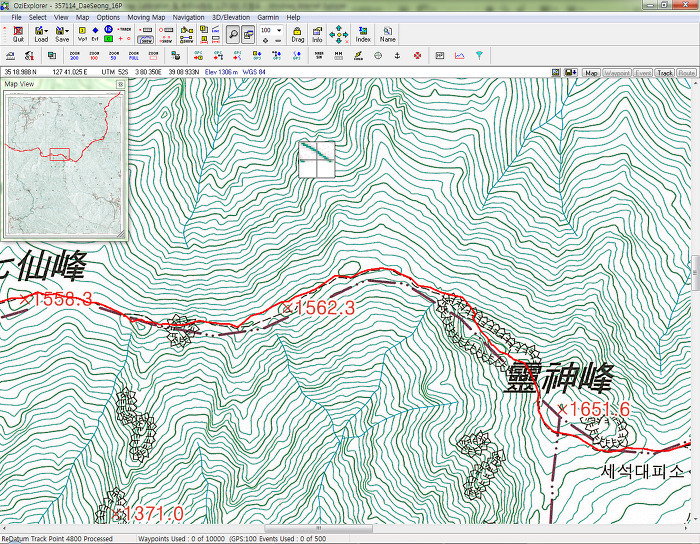Click the vertical scrollbar thumb
700x544 pixels.
coord(696,272)
